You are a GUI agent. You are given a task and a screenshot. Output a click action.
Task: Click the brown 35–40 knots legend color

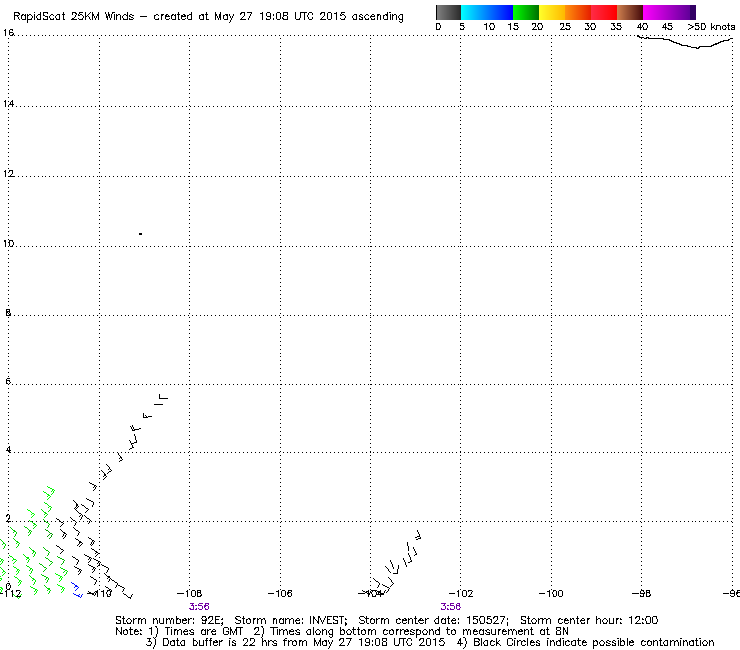pyautogui.click(x=630, y=12)
